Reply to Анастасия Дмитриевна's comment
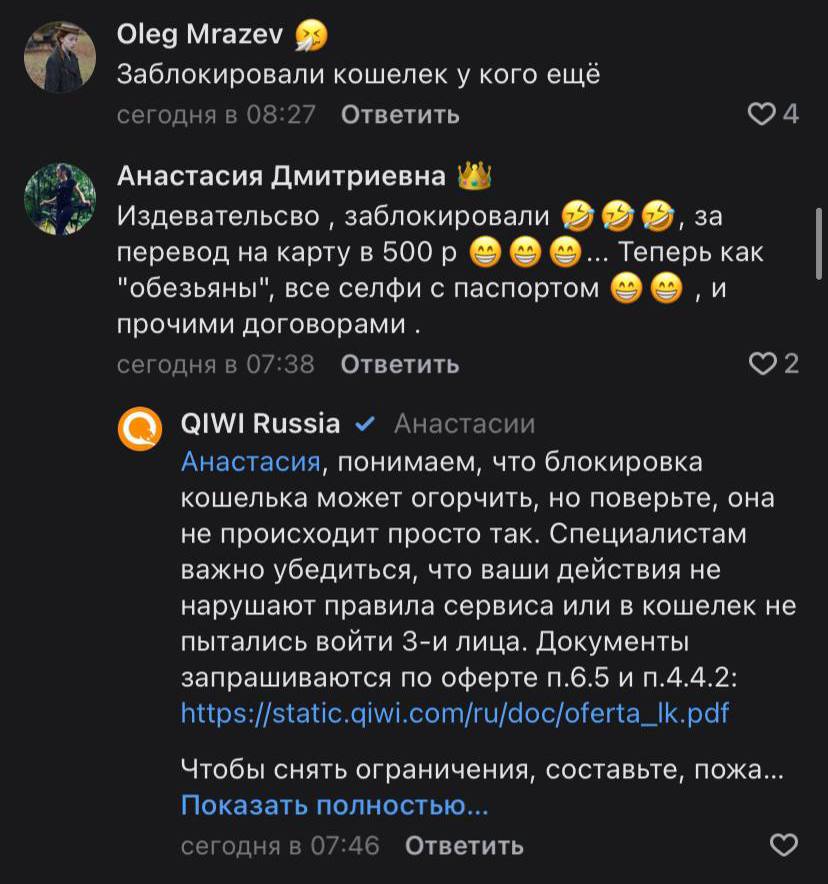This screenshot has width=828, height=884. (400, 364)
